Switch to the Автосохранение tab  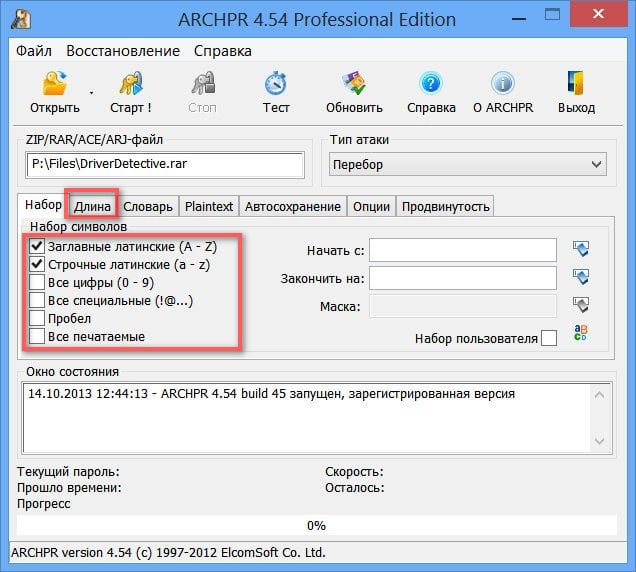292,206
